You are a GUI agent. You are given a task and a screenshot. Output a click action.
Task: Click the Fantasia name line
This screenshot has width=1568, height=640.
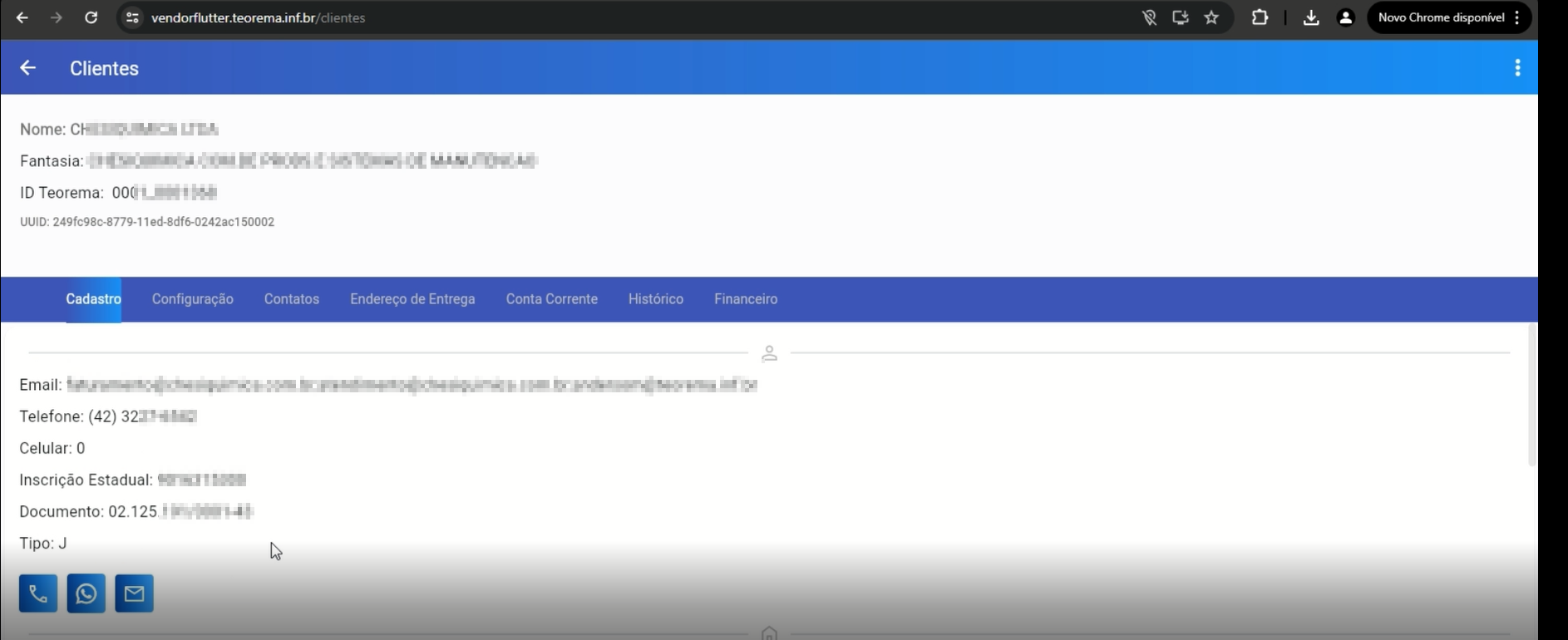[x=279, y=160]
